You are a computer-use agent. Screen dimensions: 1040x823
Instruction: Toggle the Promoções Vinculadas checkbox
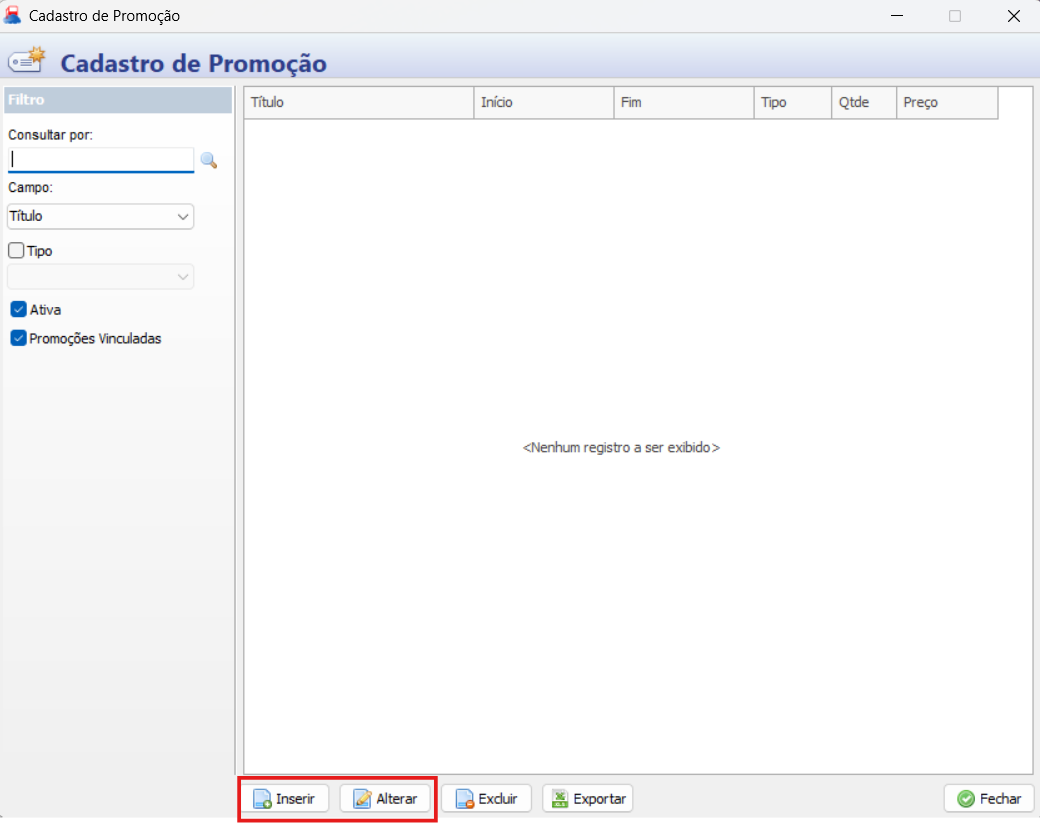point(18,339)
